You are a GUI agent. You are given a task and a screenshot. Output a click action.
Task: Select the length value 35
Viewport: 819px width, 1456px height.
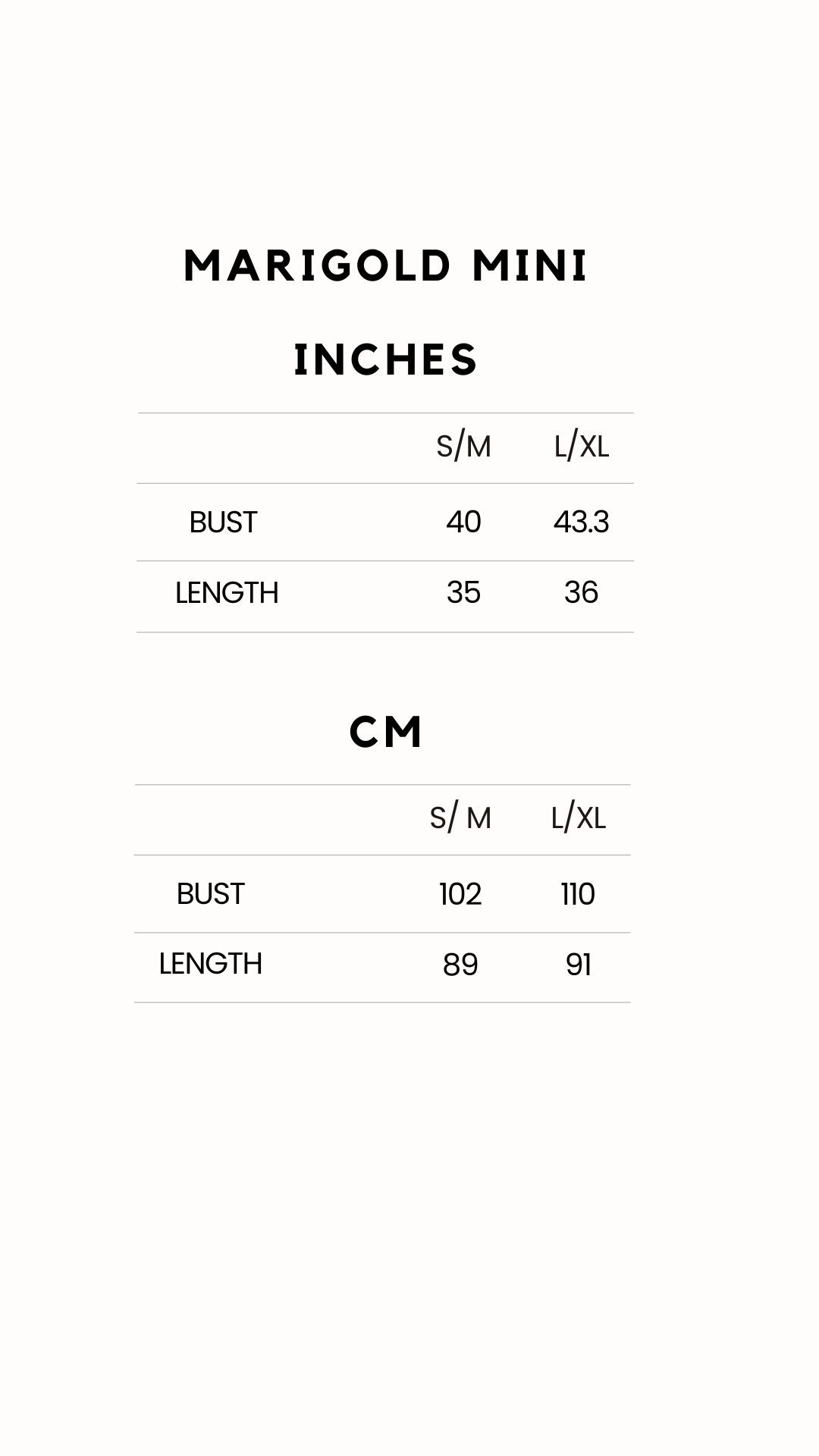tap(463, 592)
